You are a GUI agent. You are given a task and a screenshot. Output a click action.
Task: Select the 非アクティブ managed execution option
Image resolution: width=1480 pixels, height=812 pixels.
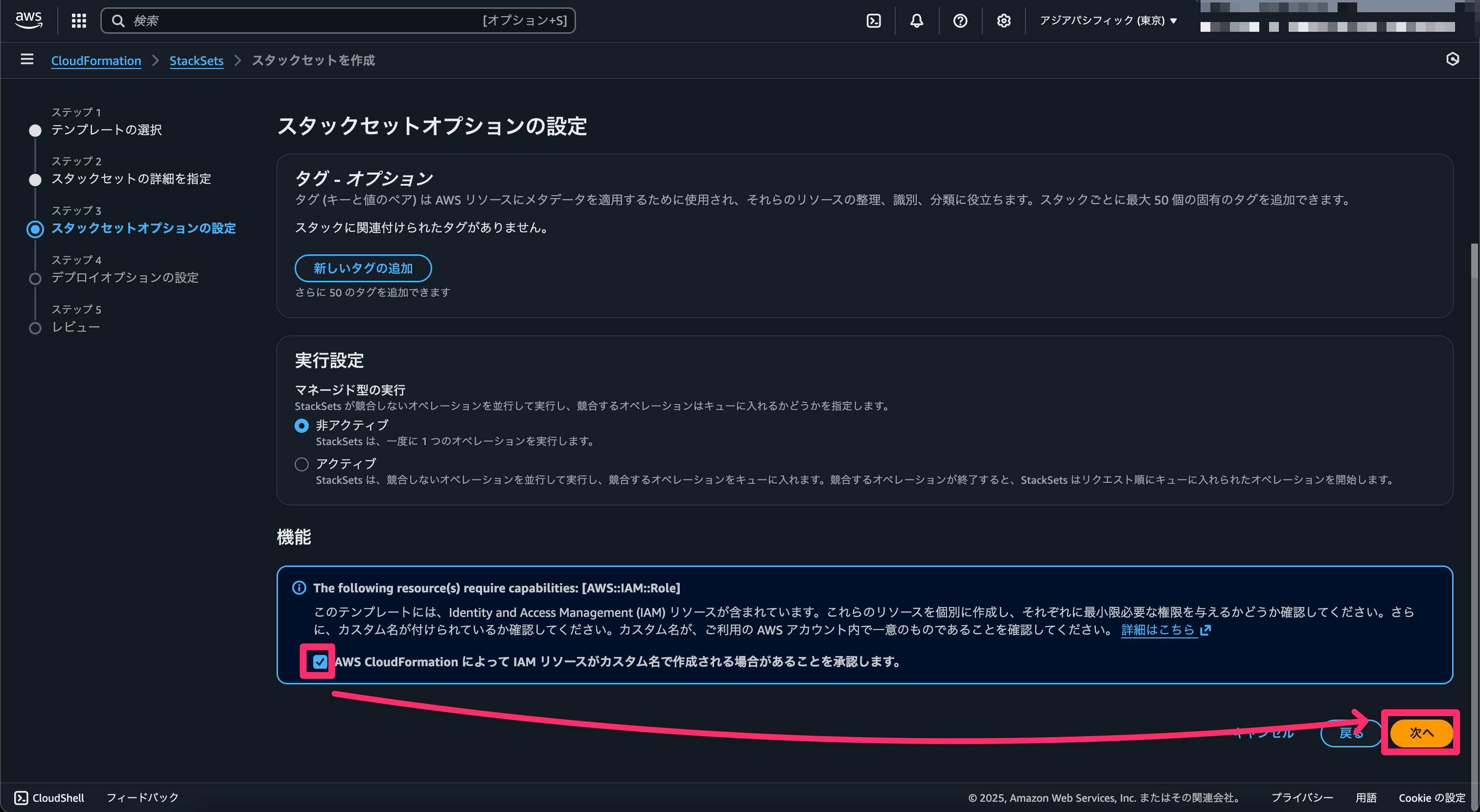click(301, 426)
